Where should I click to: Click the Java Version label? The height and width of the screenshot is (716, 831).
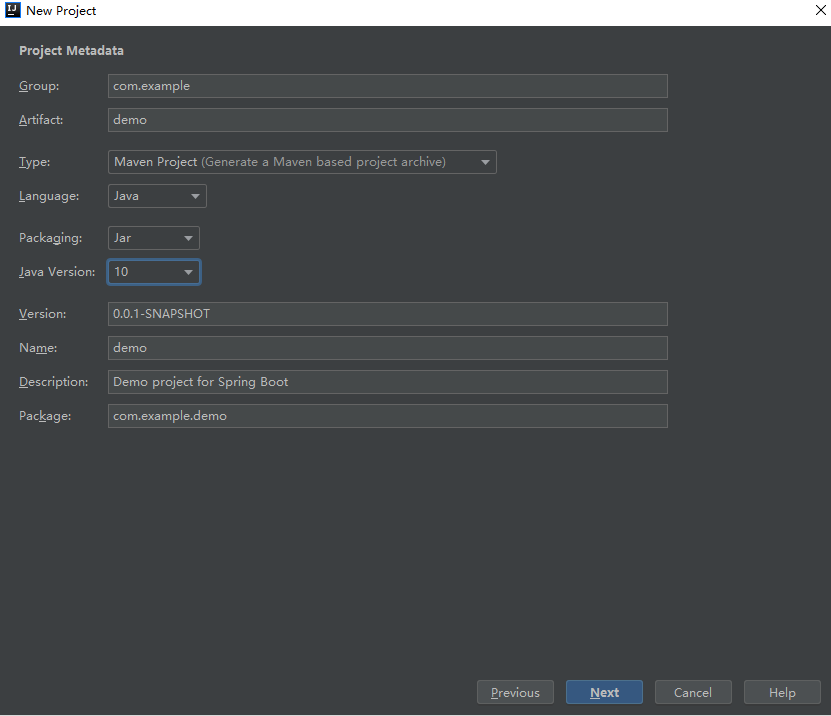pyautogui.click(x=57, y=272)
